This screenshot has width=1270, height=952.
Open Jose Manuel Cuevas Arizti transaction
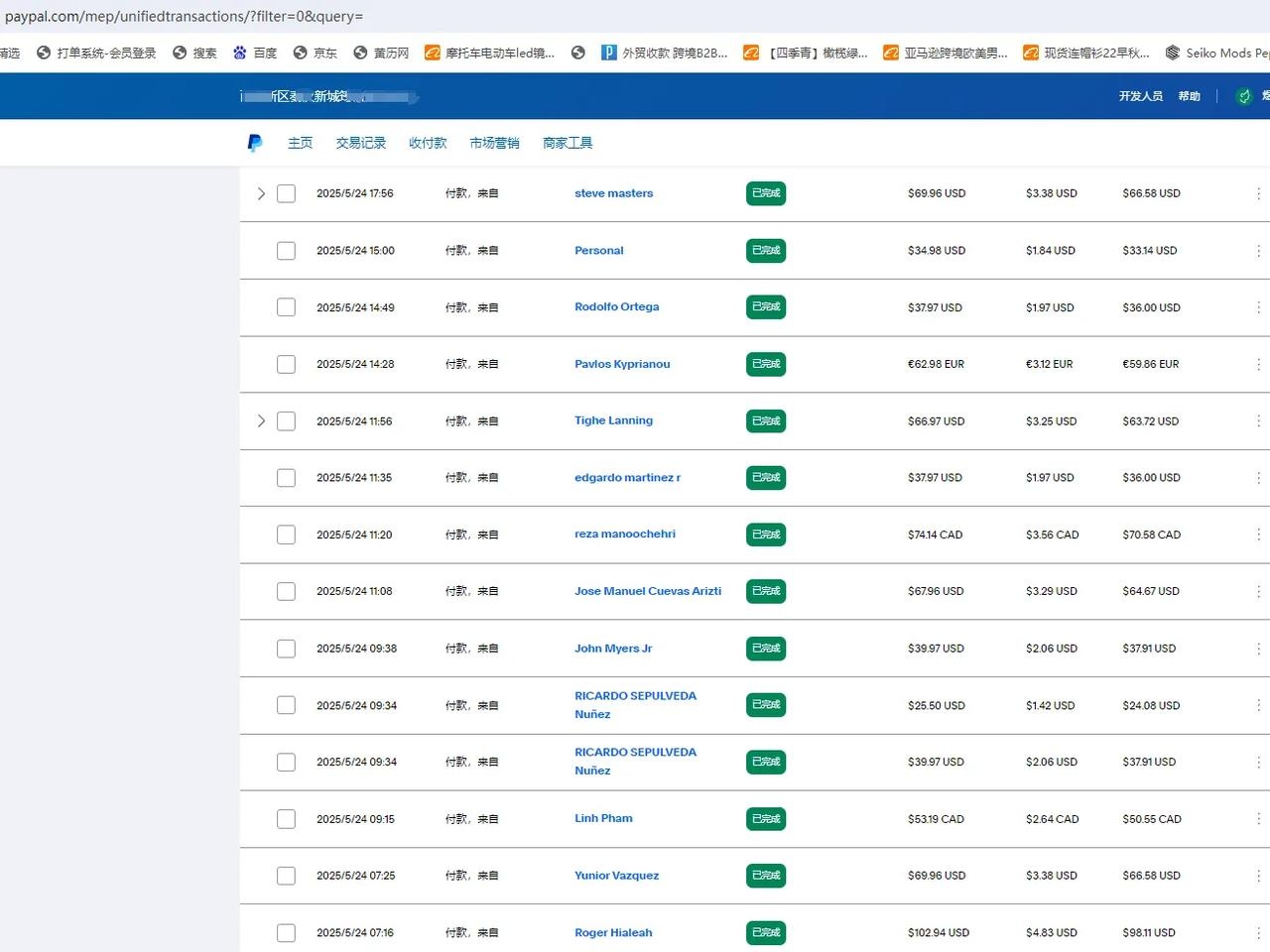pos(648,591)
